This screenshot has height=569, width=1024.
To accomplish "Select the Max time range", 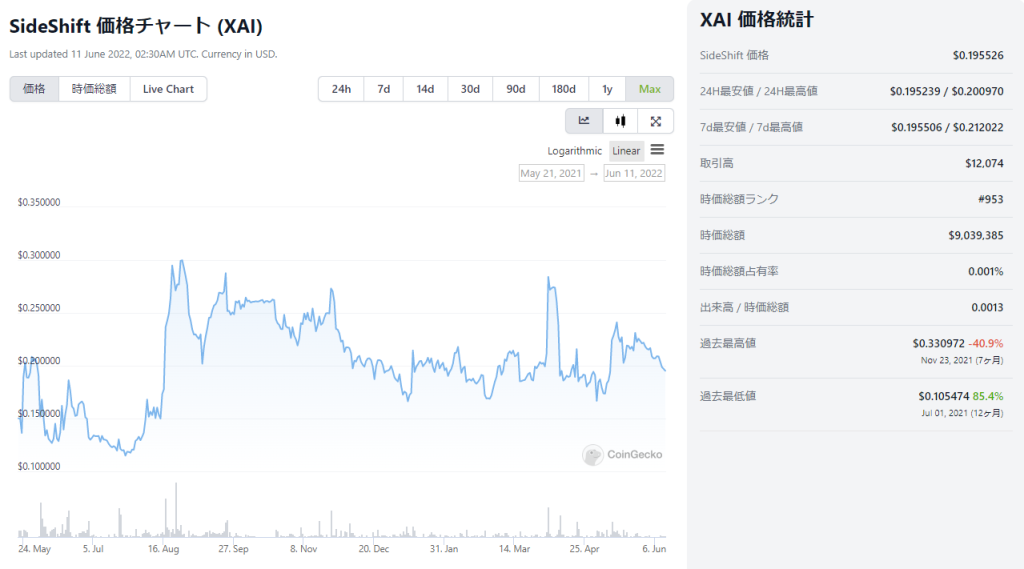I will point(650,89).
